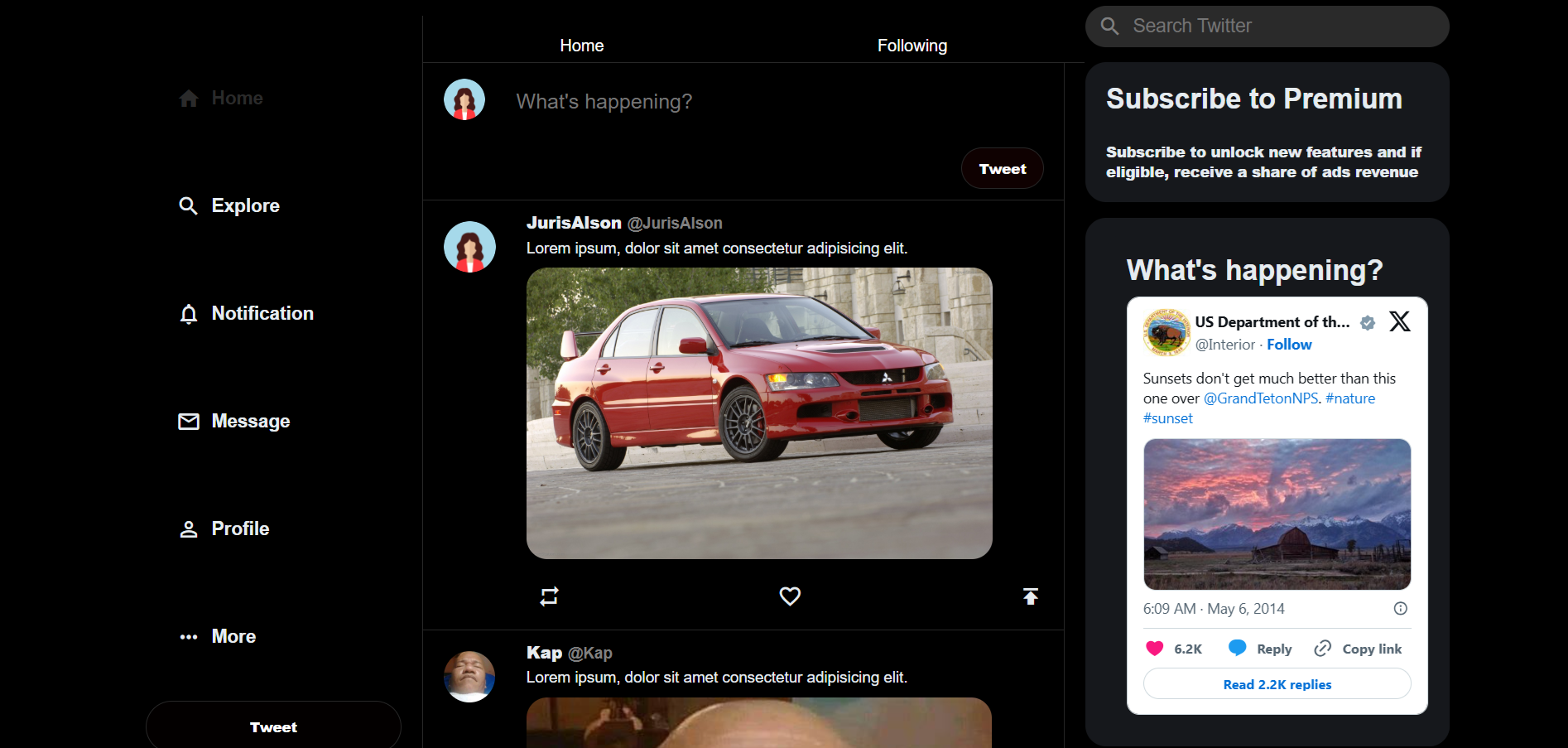Click the Reply text in embedded tweet
This screenshot has height=748, width=1568.
tap(1274, 649)
